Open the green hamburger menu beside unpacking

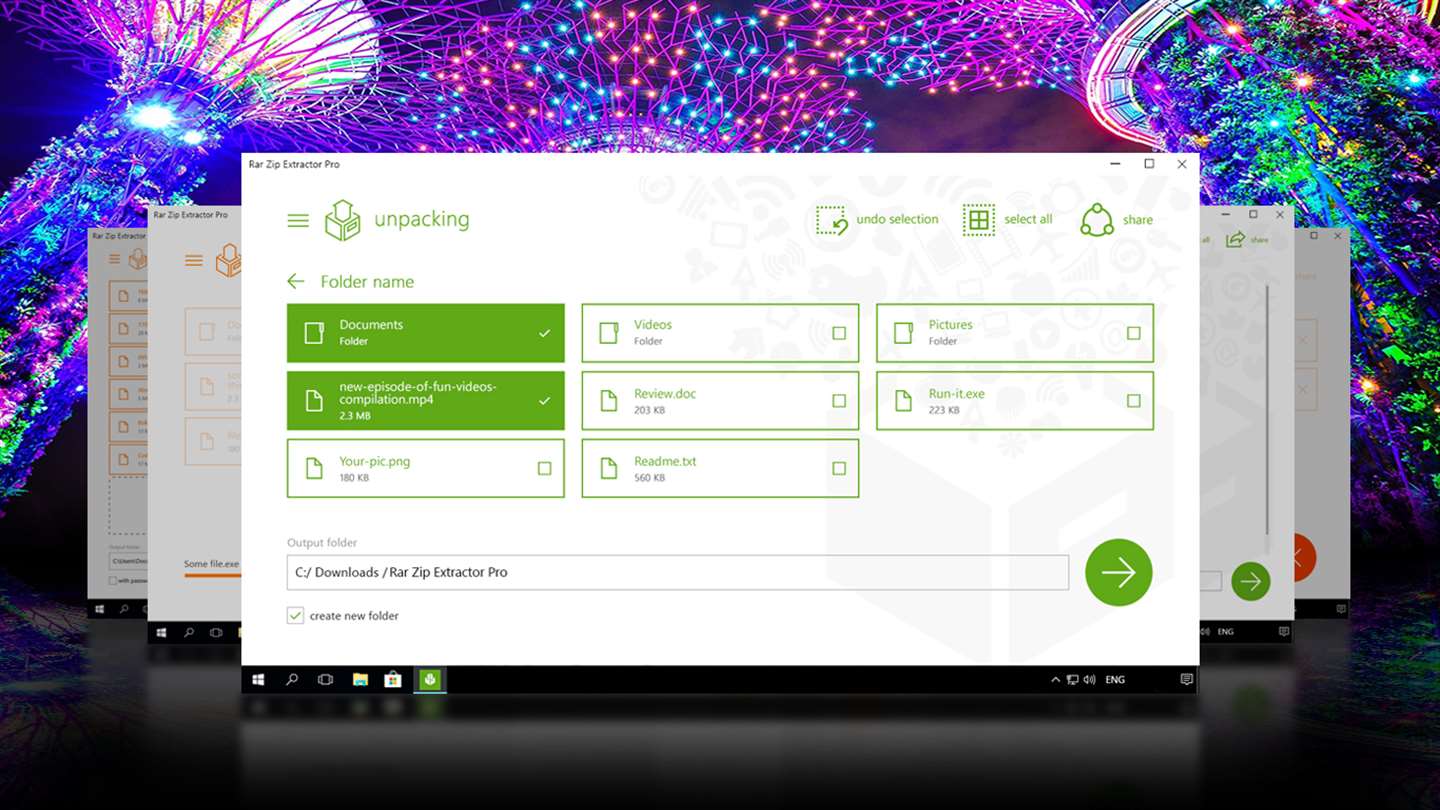coord(298,220)
